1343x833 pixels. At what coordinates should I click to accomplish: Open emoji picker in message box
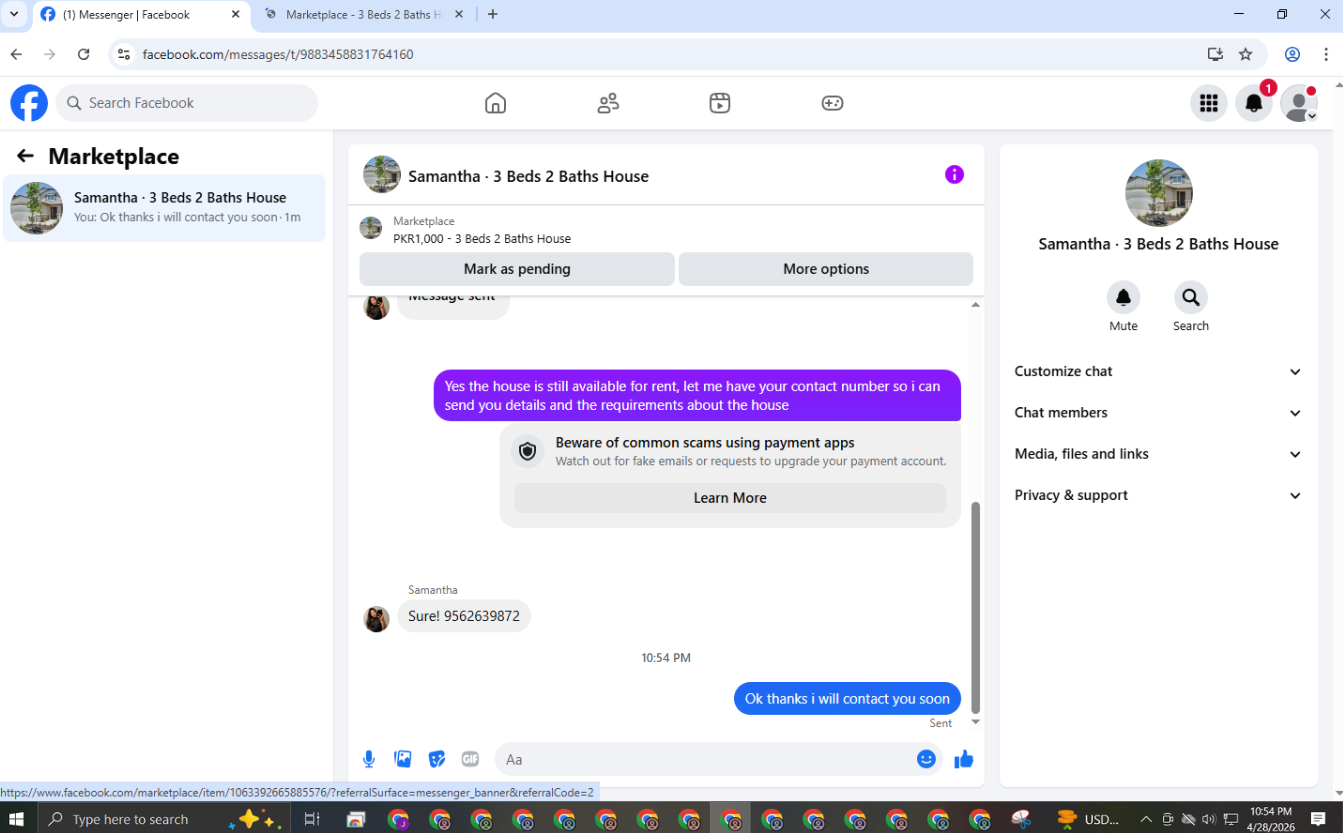926,759
